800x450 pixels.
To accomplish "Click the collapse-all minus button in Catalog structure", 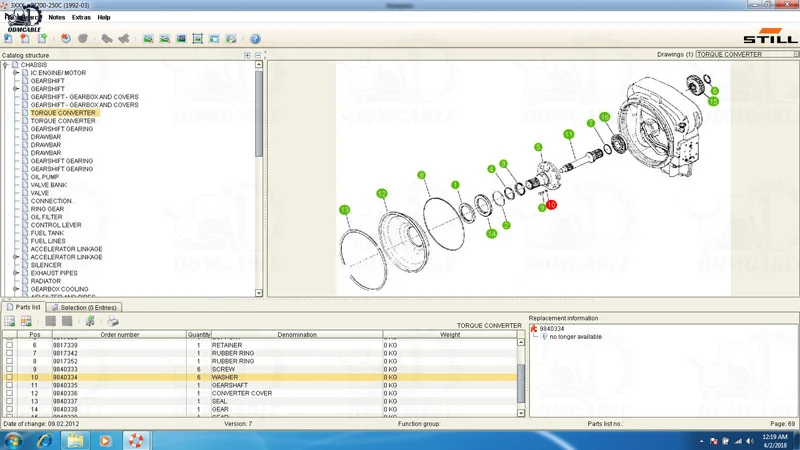I will pos(258,55).
